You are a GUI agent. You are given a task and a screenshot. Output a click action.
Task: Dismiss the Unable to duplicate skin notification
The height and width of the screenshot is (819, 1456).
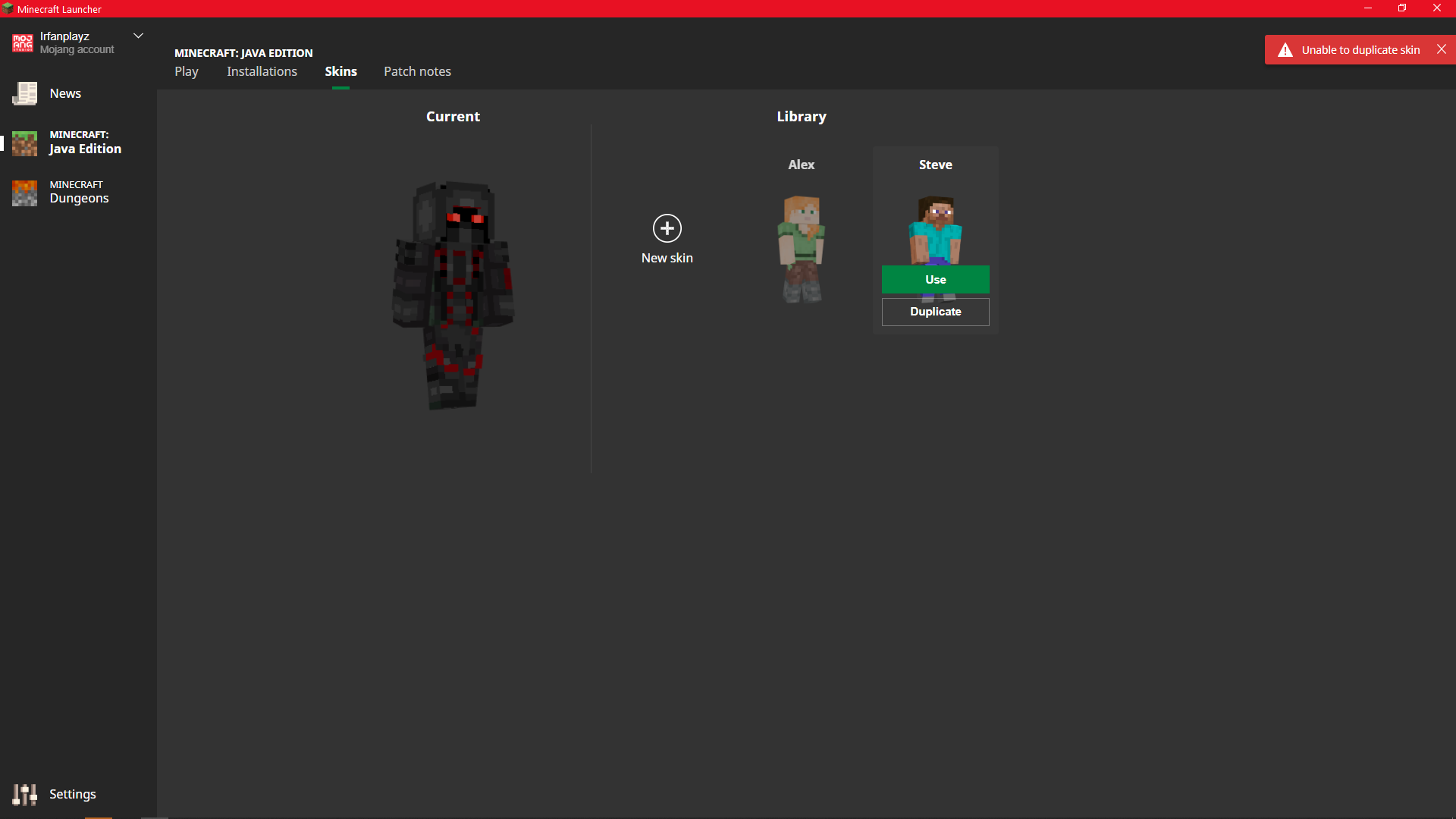tap(1441, 49)
